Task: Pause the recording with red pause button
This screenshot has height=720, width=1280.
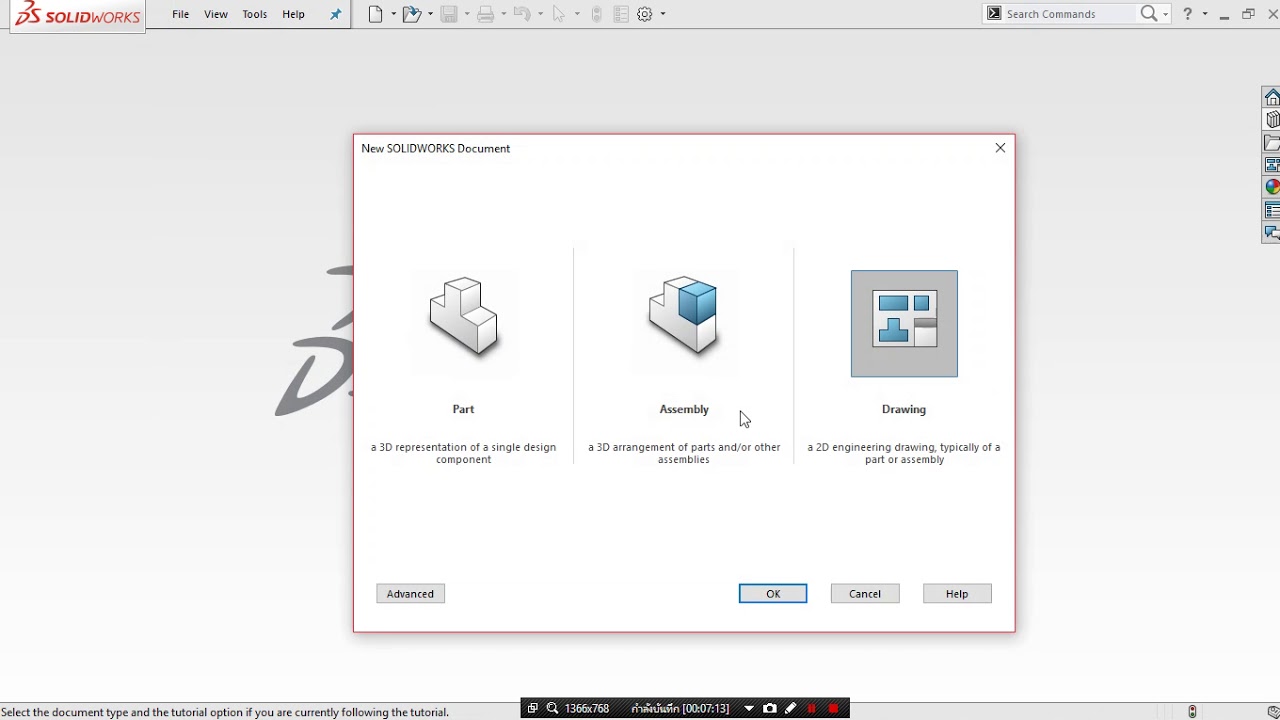Action: (x=811, y=709)
